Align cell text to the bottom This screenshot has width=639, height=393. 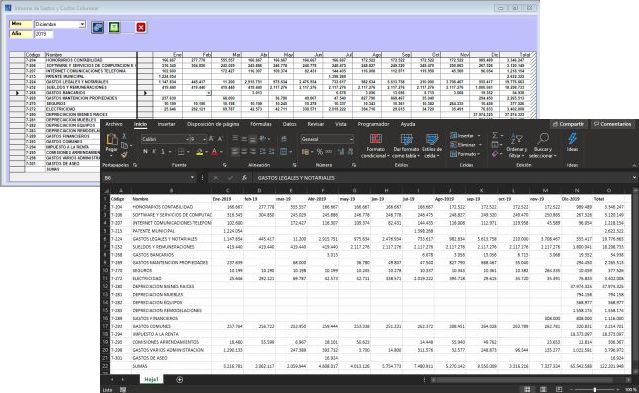pyautogui.click(x=253, y=139)
